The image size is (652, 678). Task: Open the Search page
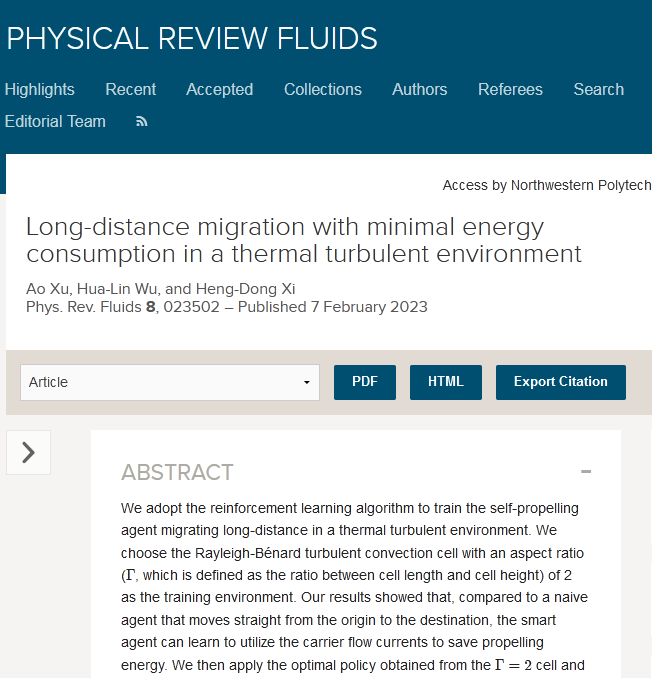pyautogui.click(x=599, y=89)
